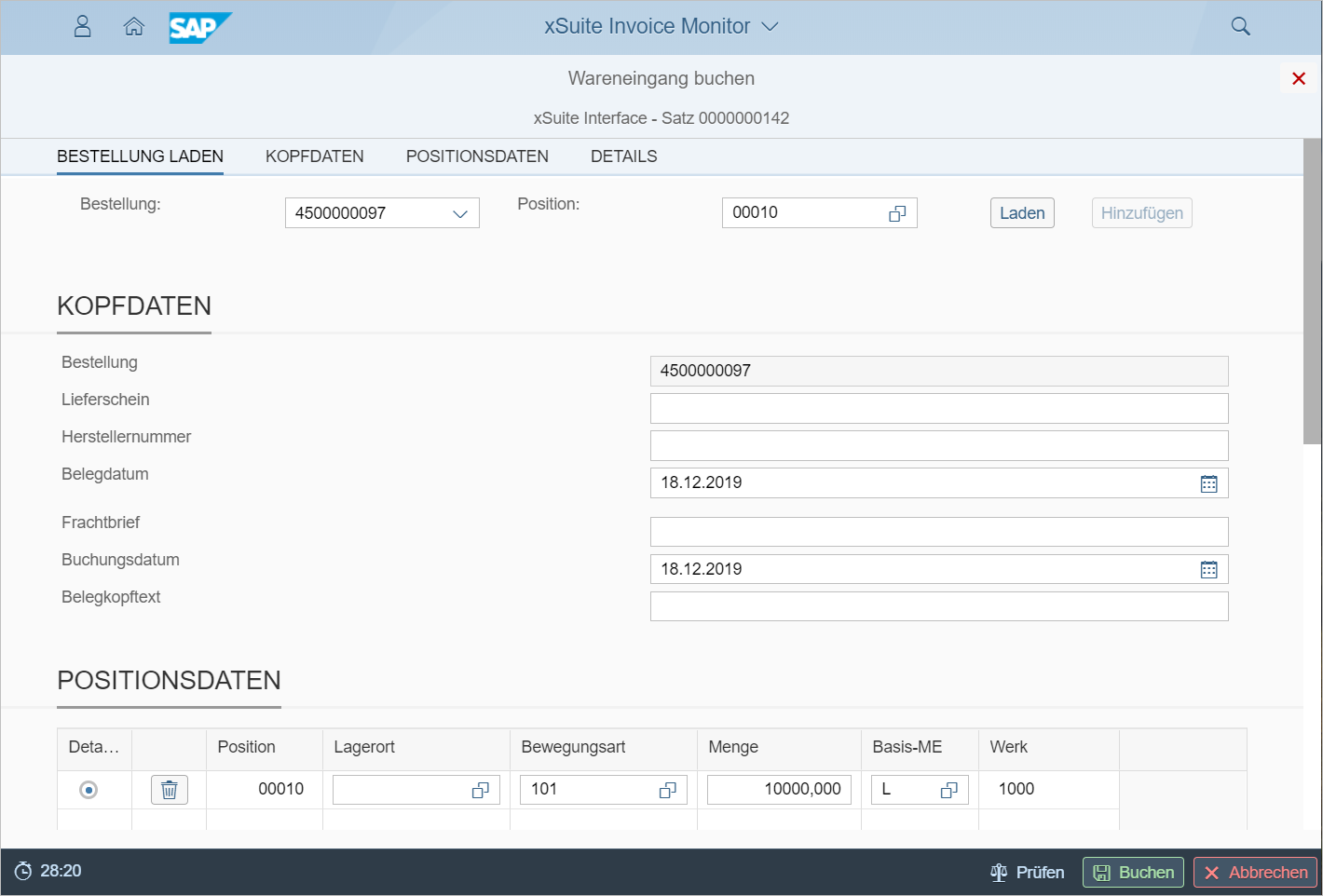Switch to the KOPFDATEN tab
The width and height of the screenshot is (1323, 896).
[x=314, y=156]
